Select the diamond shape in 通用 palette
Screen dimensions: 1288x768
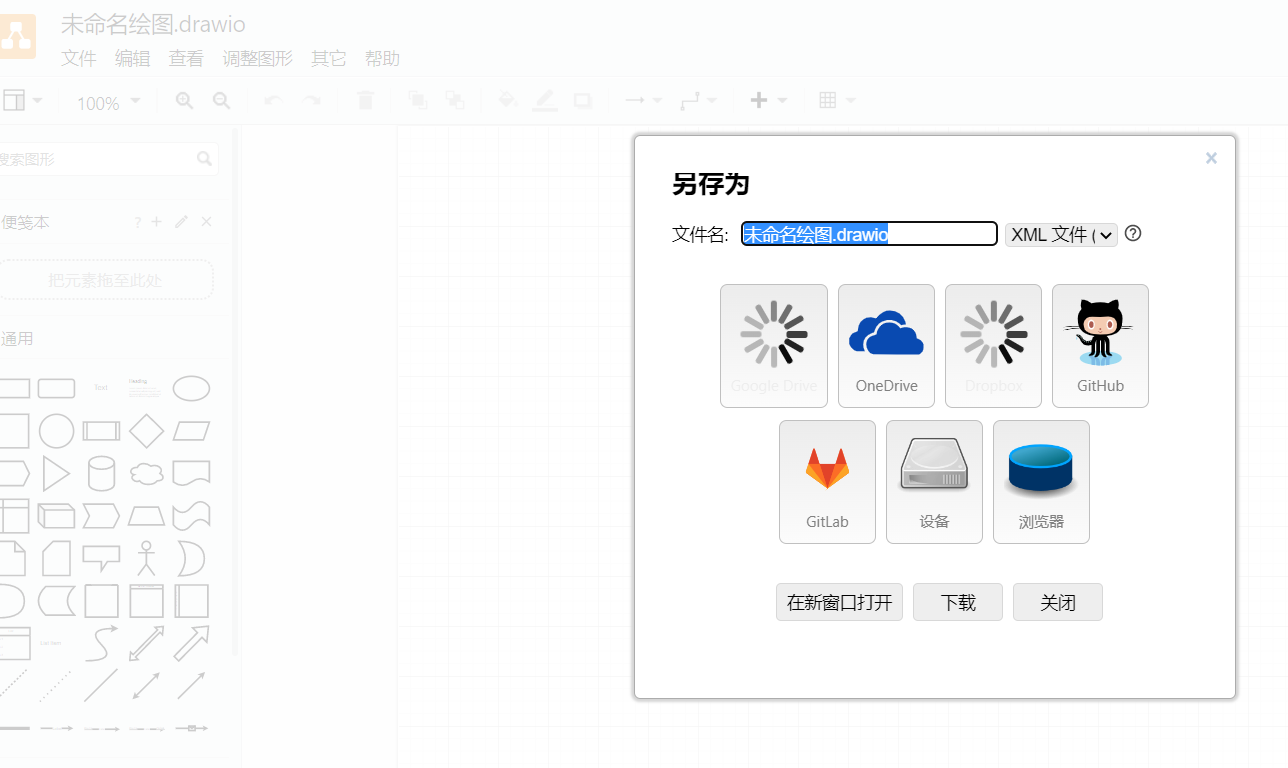[x=147, y=431]
